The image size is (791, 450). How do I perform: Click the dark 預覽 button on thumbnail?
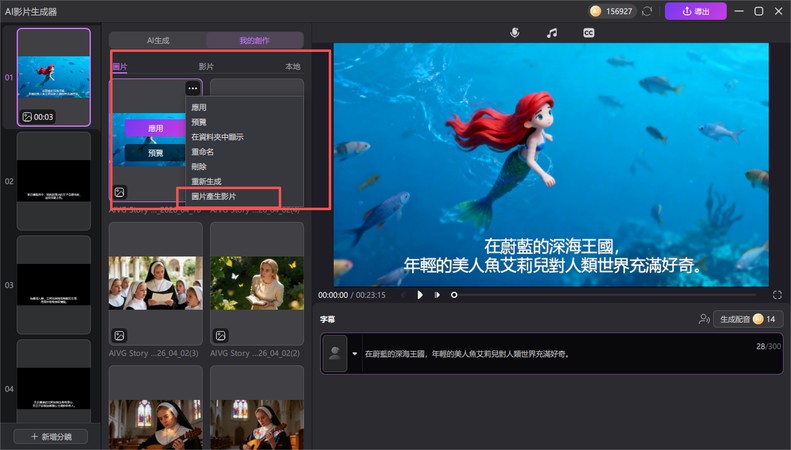pyautogui.click(x=155, y=153)
